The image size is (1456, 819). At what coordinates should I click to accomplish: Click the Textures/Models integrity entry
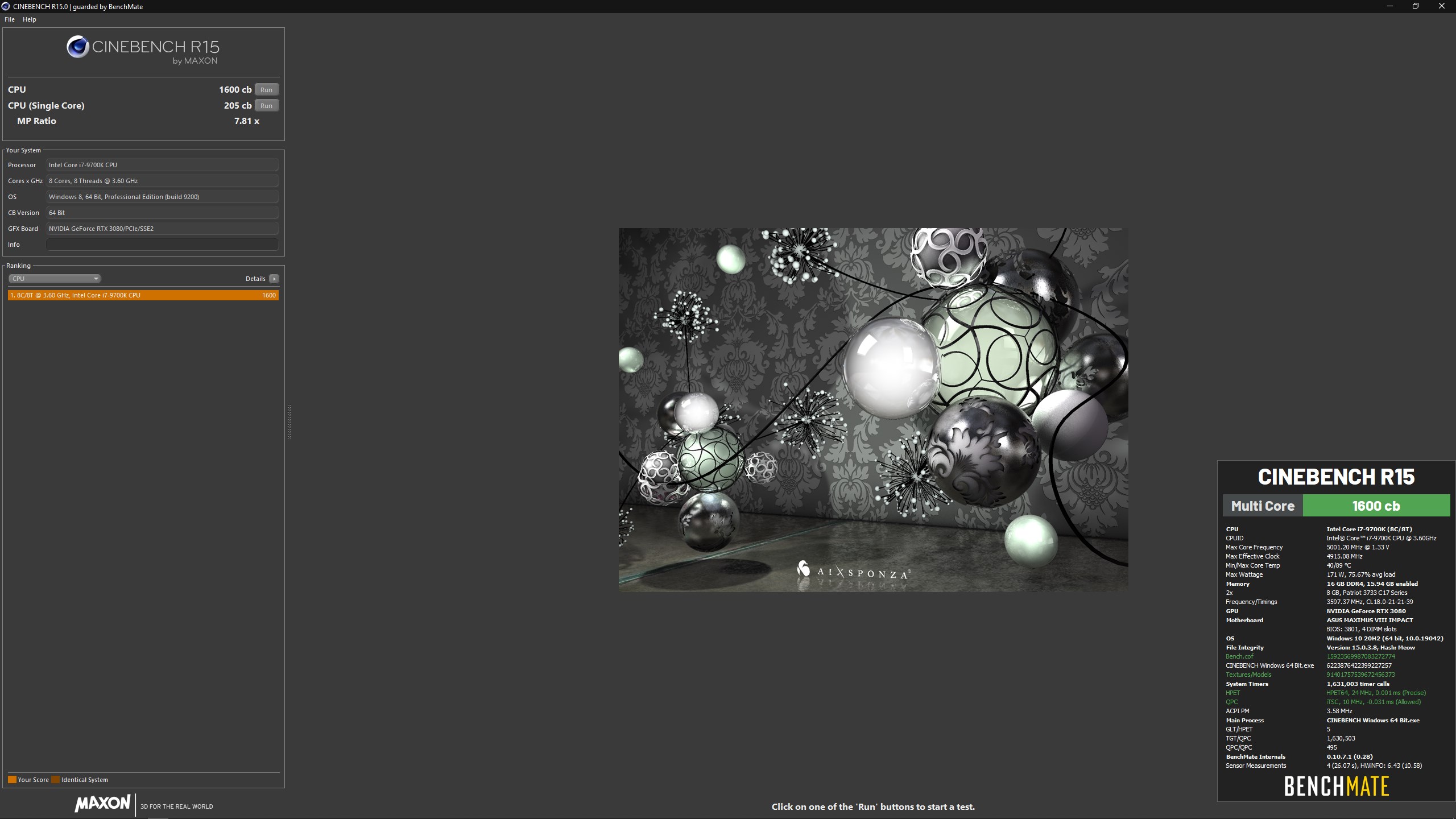click(1248, 675)
